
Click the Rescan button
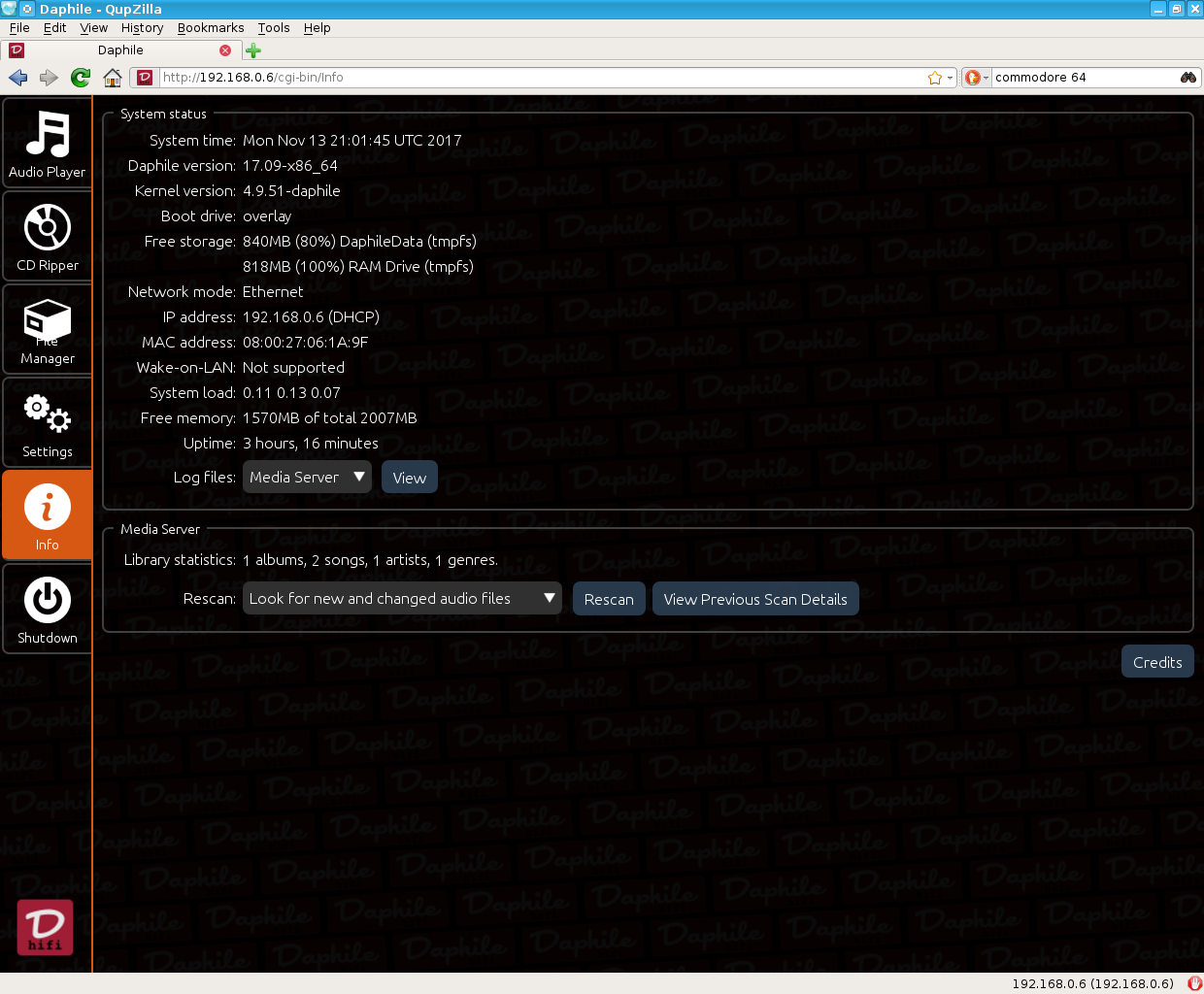pyautogui.click(x=609, y=599)
